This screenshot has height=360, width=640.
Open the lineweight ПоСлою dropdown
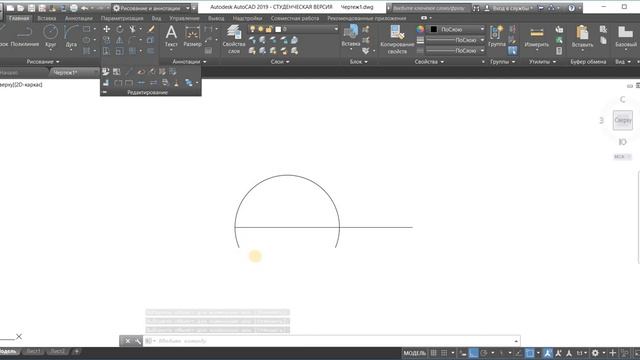click(456, 40)
